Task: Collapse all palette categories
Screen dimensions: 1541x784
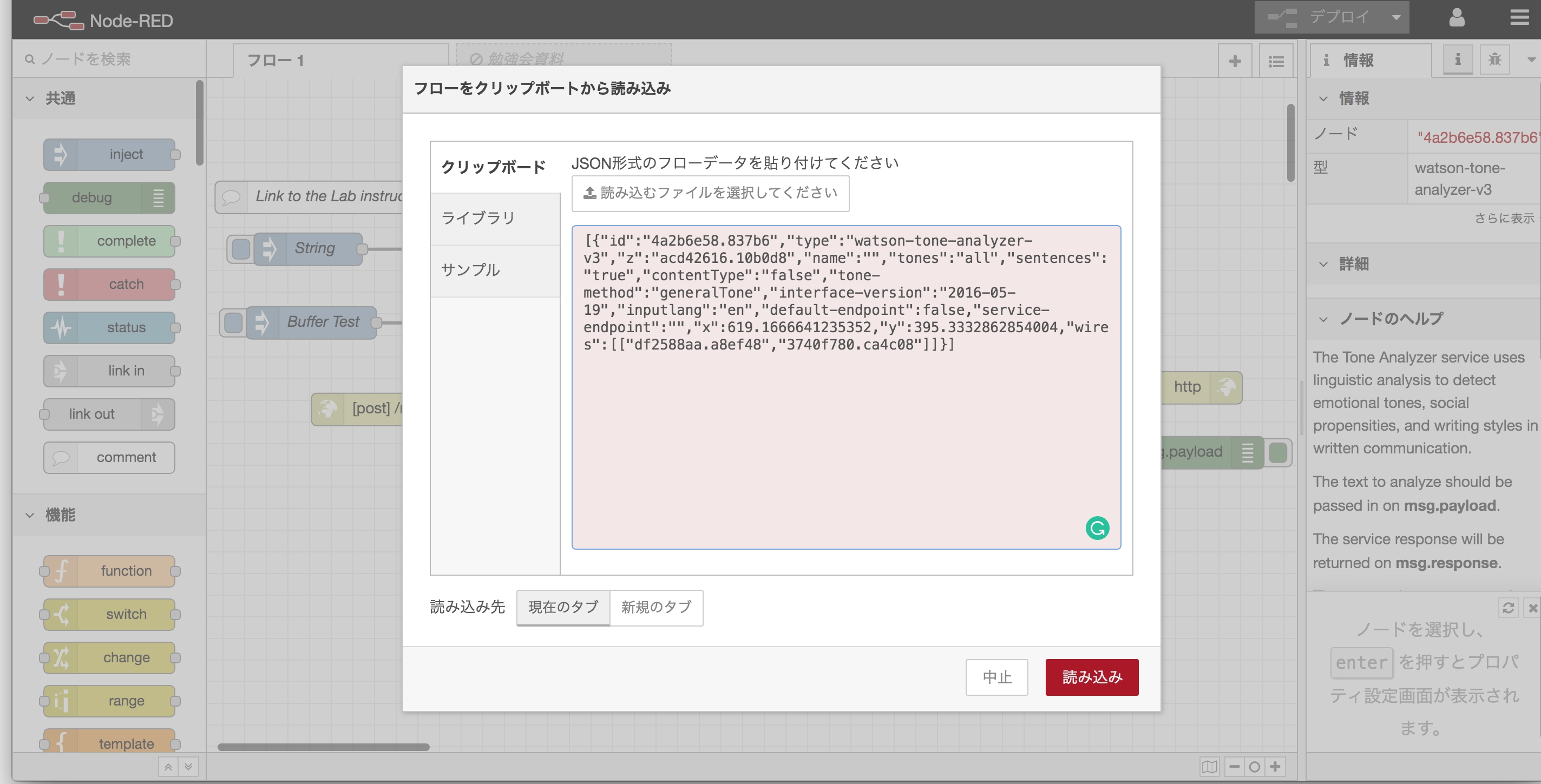Action: pos(169,767)
